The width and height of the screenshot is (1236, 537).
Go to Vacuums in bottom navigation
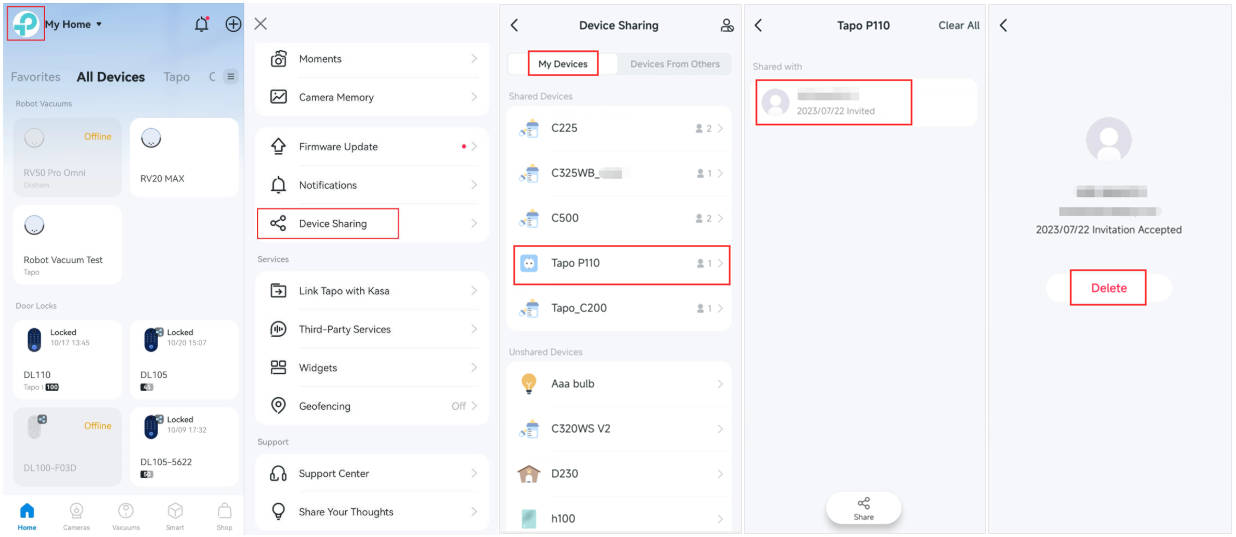[126, 515]
